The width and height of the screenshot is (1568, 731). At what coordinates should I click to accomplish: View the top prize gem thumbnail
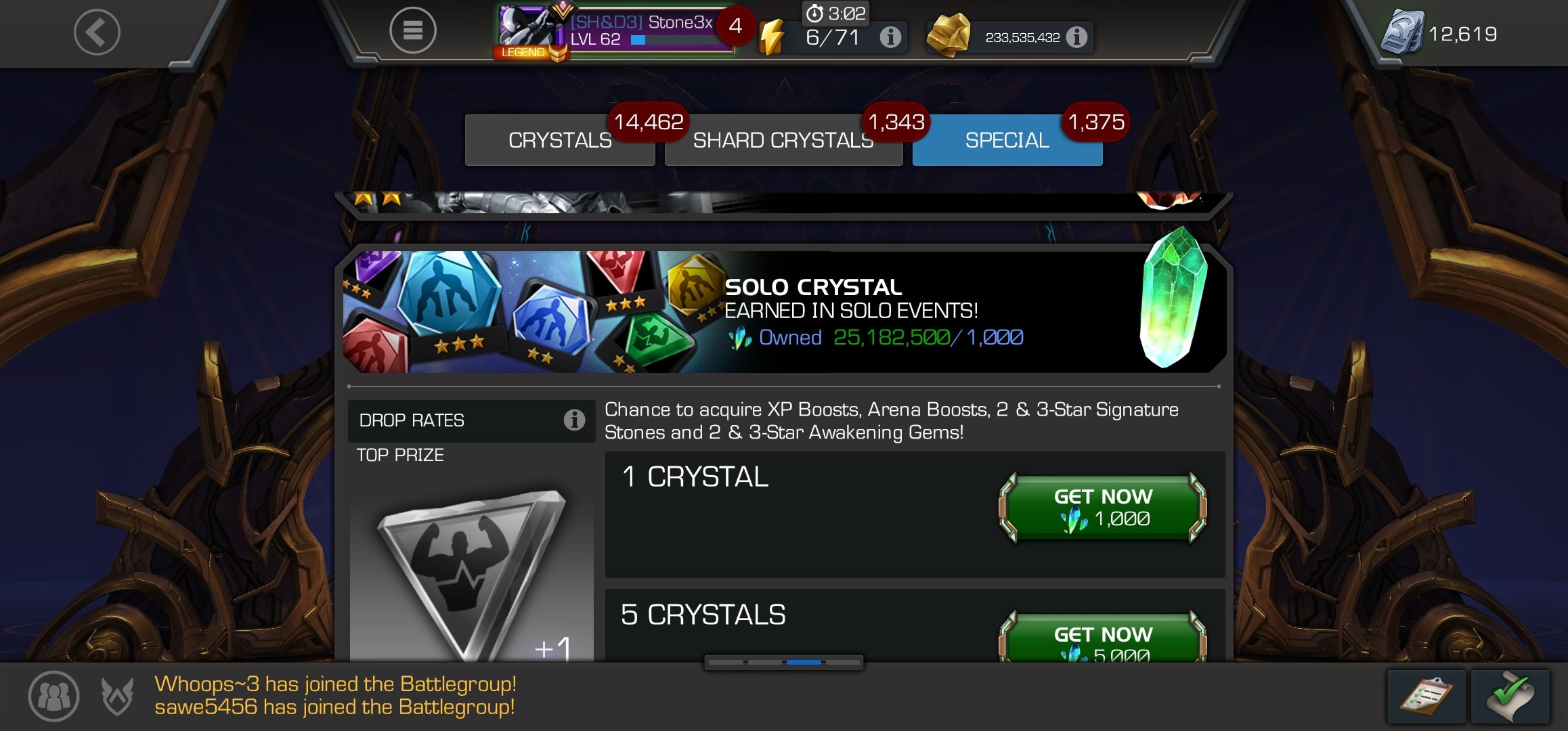(472, 575)
